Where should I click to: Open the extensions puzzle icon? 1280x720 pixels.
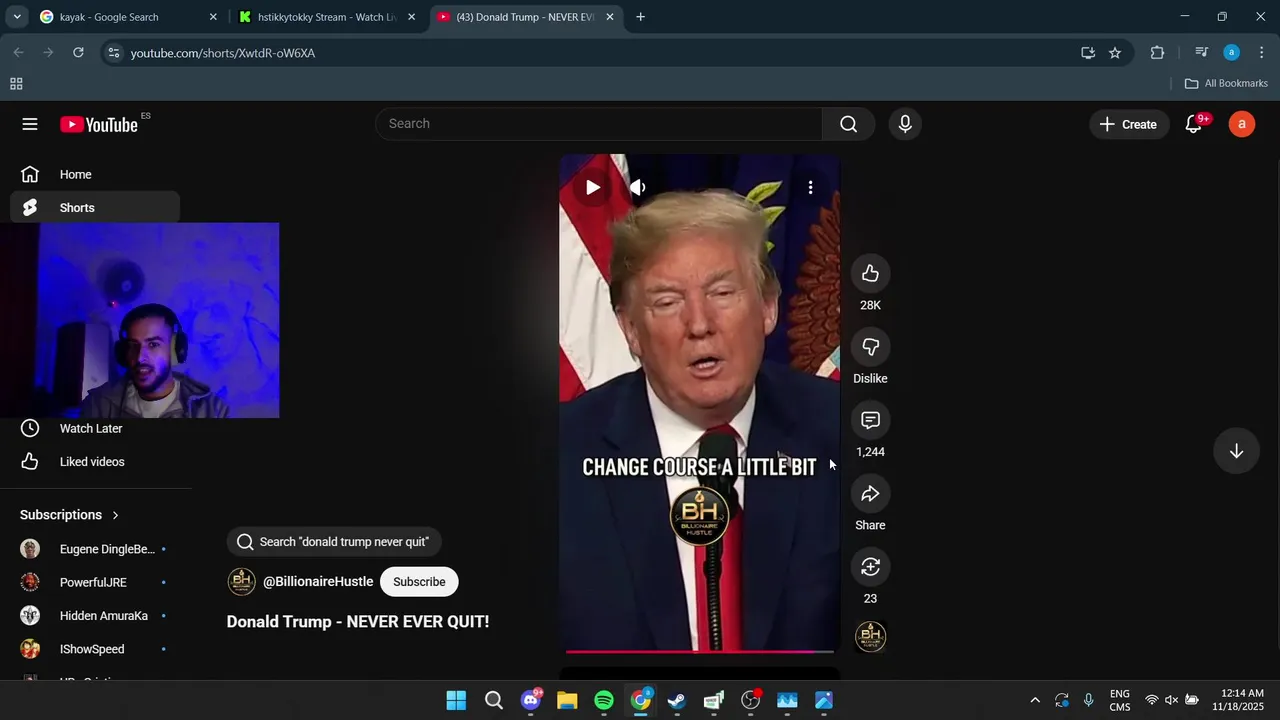pyautogui.click(x=1157, y=53)
